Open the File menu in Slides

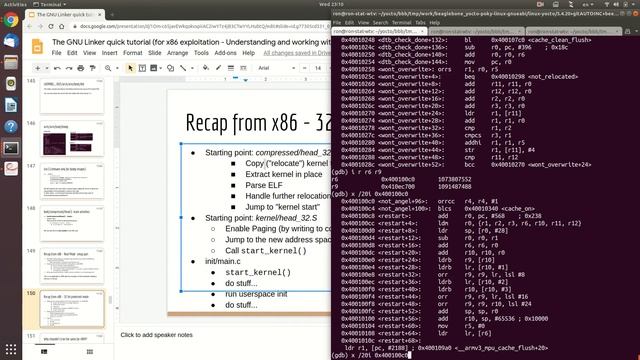point(56,53)
